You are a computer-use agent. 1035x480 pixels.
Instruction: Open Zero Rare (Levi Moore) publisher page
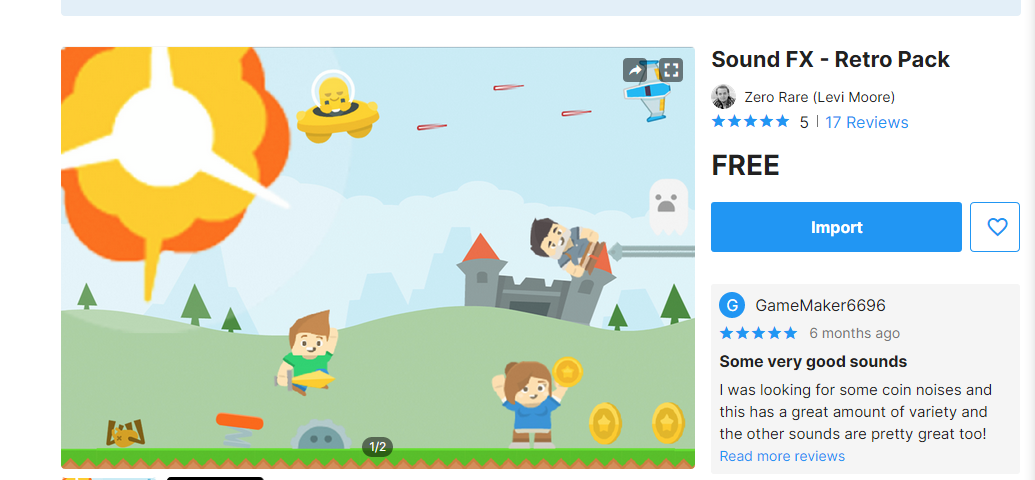click(819, 97)
